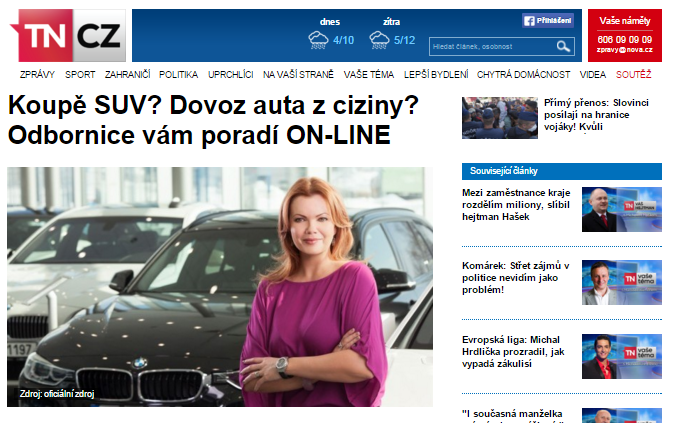
Task: Open the POLITIKA section
Action: [179, 75]
